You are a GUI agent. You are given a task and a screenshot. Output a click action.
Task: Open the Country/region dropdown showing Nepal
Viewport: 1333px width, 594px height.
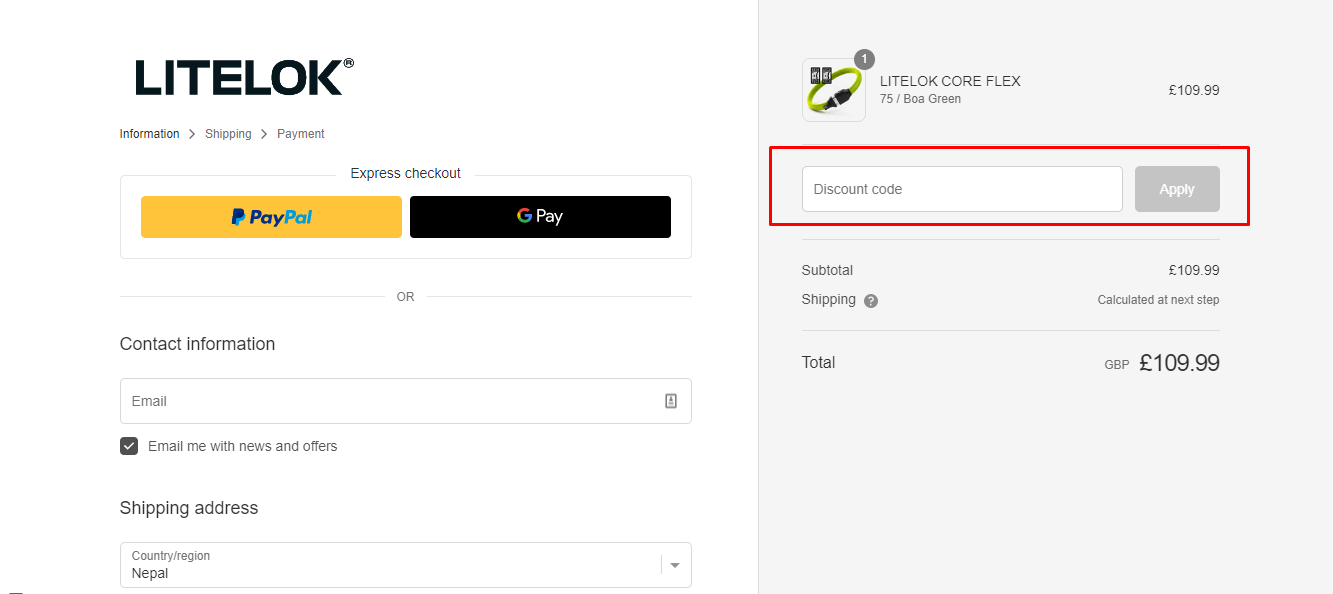[x=405, y=565]
